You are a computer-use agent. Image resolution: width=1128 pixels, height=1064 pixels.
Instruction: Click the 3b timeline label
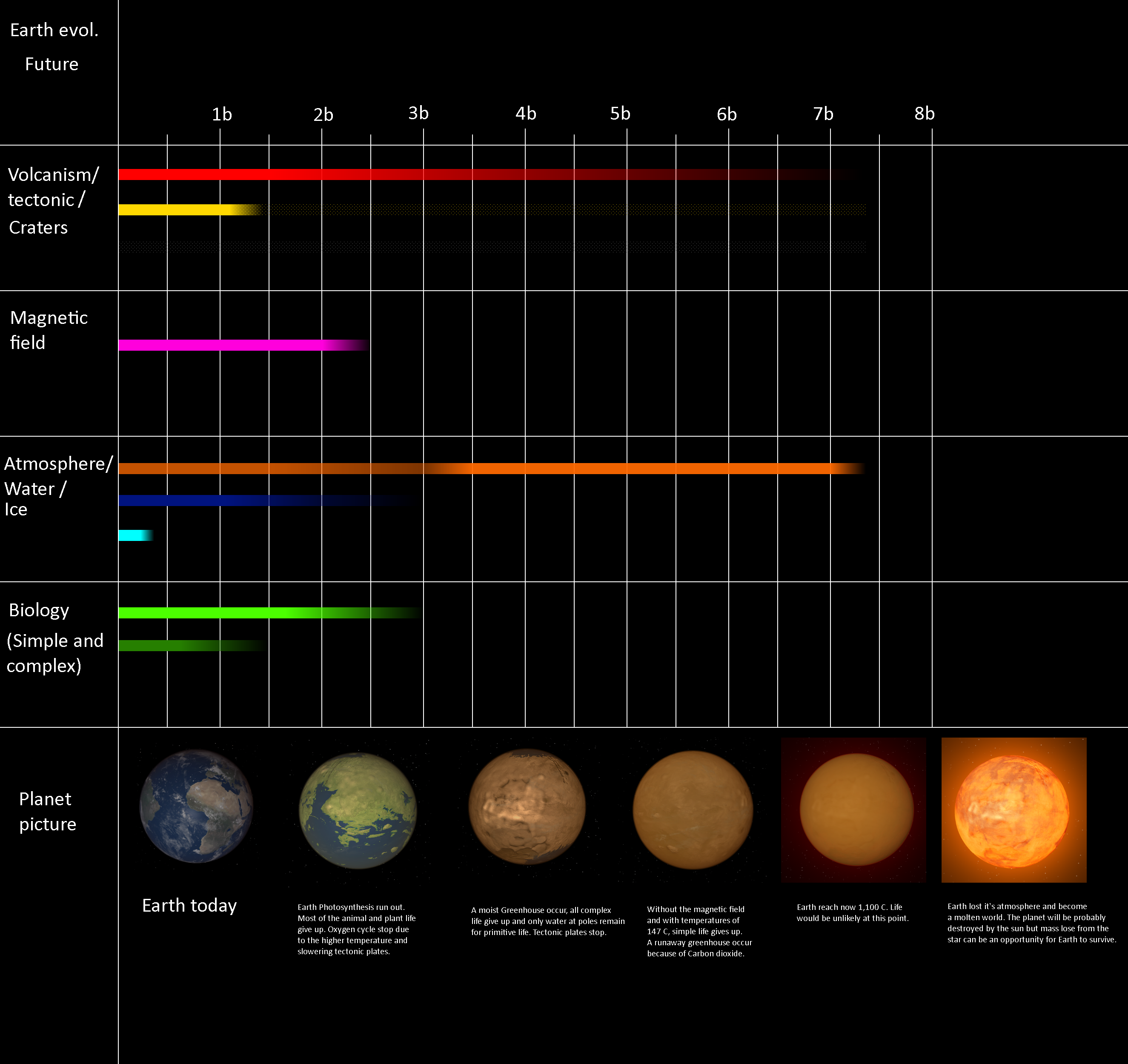point(418,114)
